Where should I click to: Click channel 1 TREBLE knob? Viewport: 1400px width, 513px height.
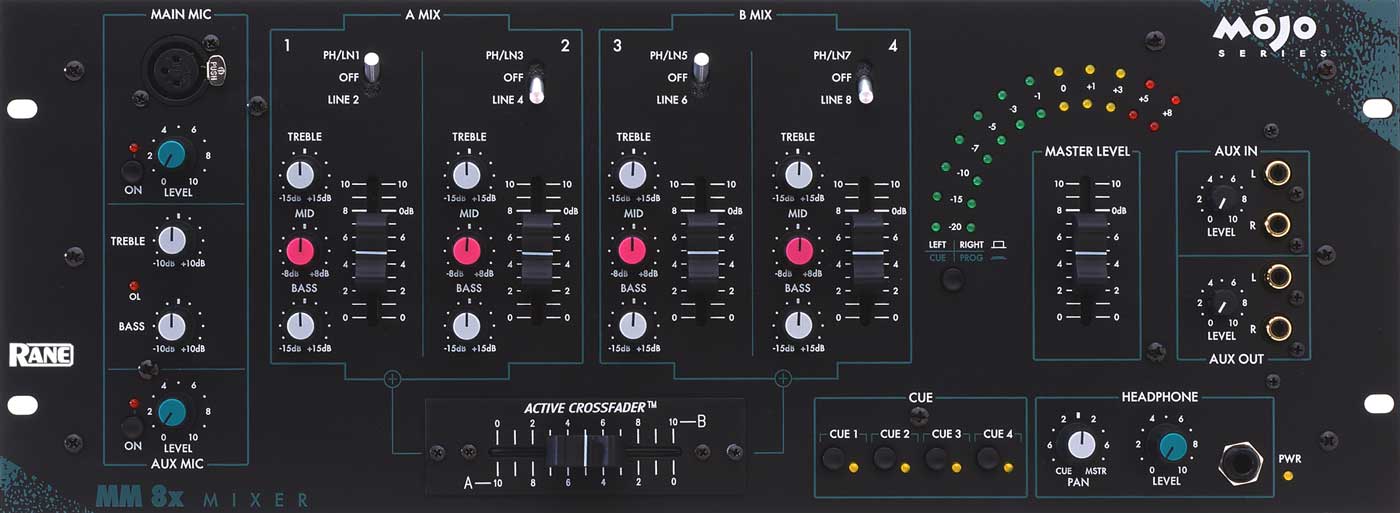(301, 175)
